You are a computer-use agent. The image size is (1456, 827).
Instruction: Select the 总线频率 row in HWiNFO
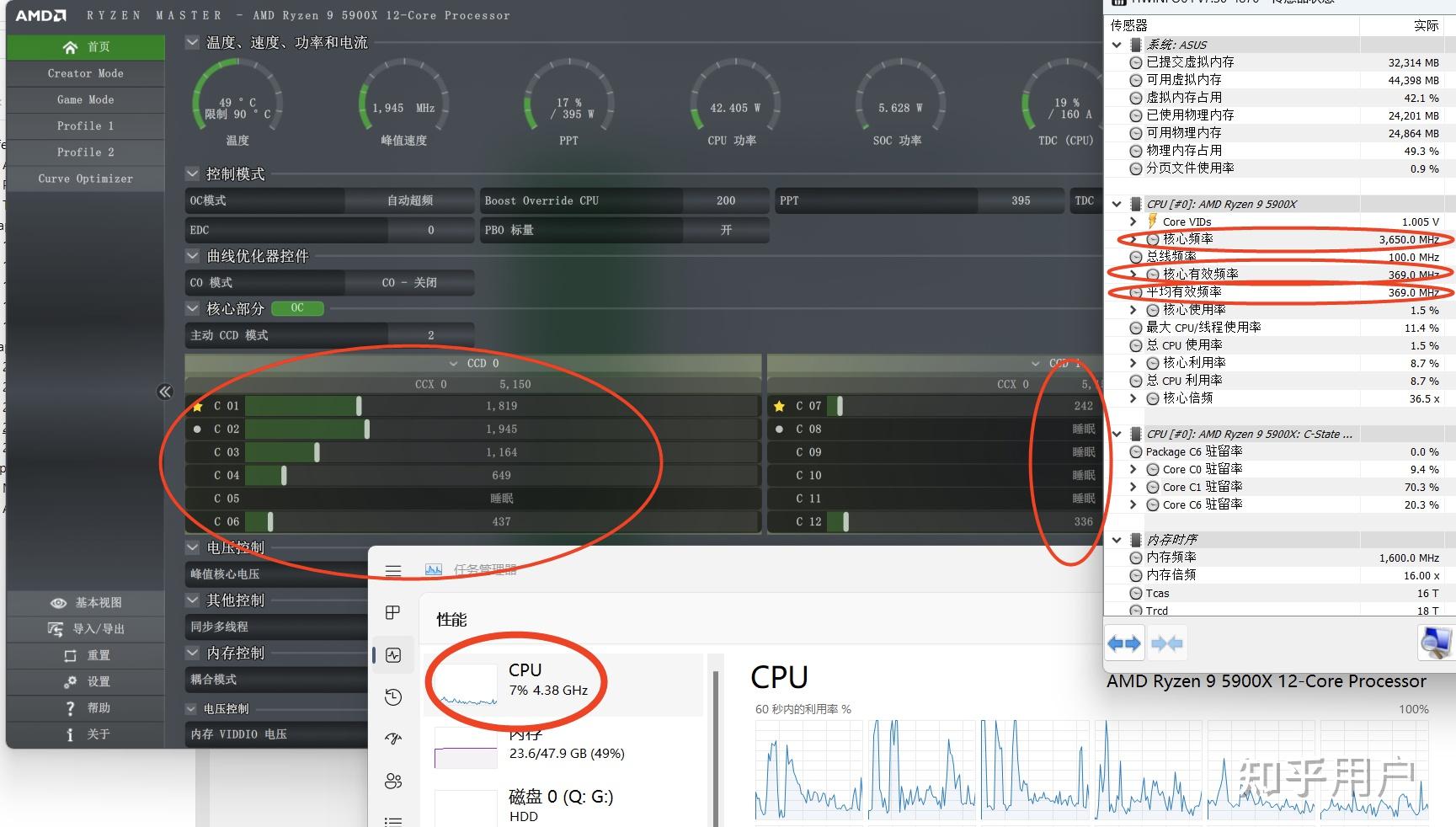1279,257
